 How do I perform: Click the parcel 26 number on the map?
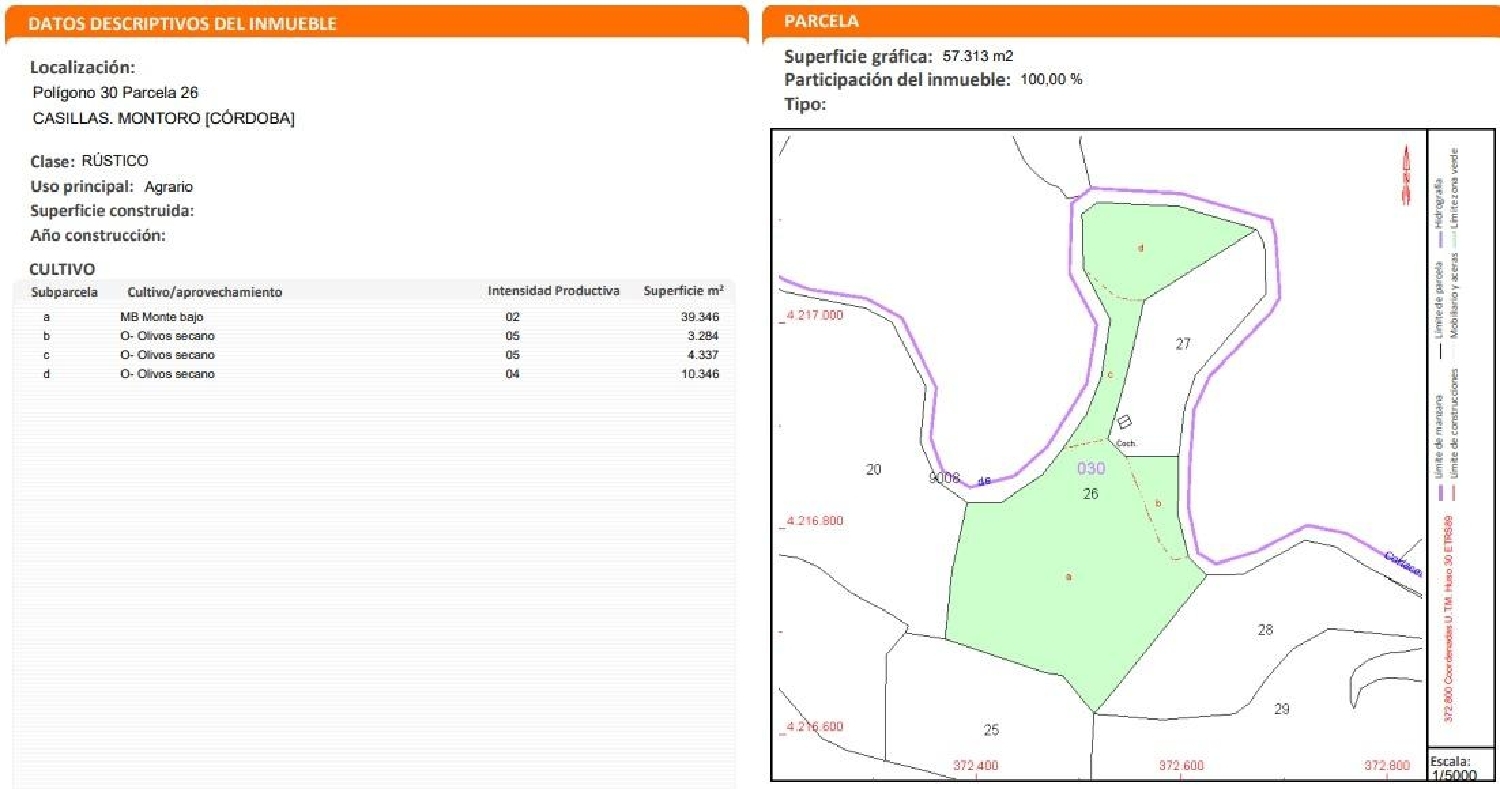tap(1091, 493)
